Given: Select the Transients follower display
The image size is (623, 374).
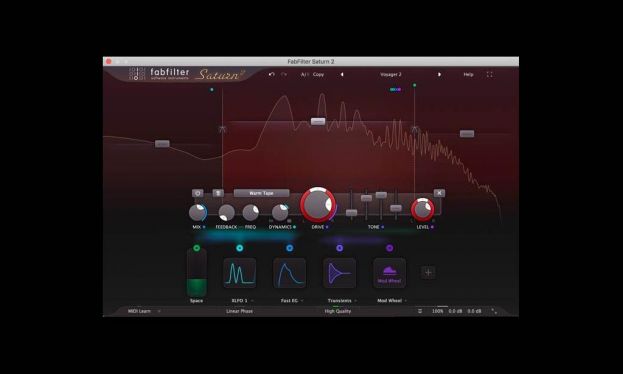Looking at the screenshot, I should 340,273.
